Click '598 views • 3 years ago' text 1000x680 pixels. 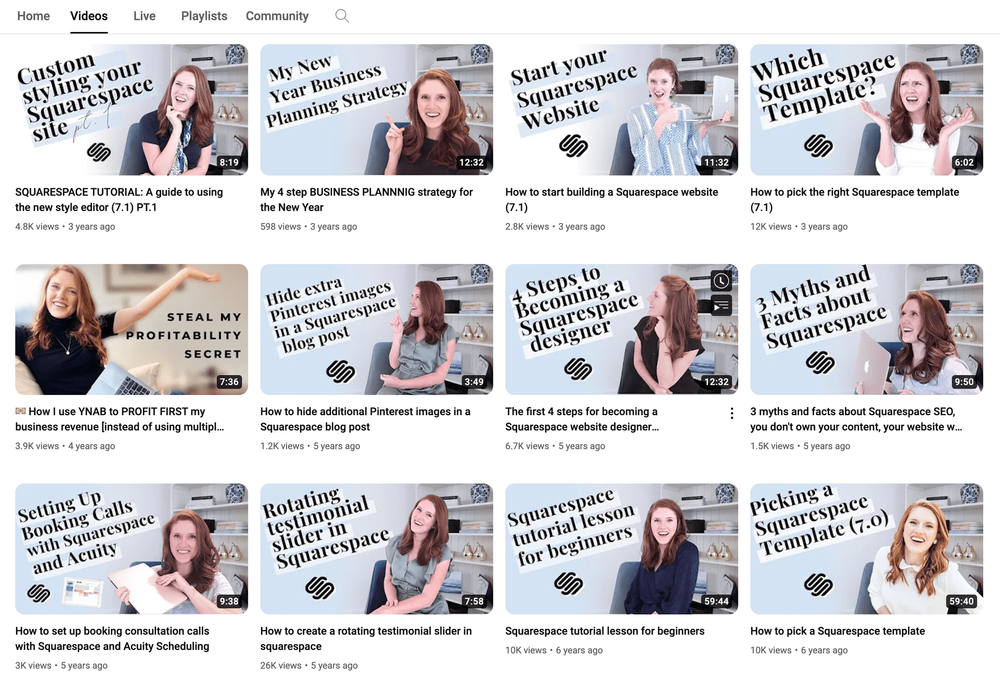tap(309, 226)
